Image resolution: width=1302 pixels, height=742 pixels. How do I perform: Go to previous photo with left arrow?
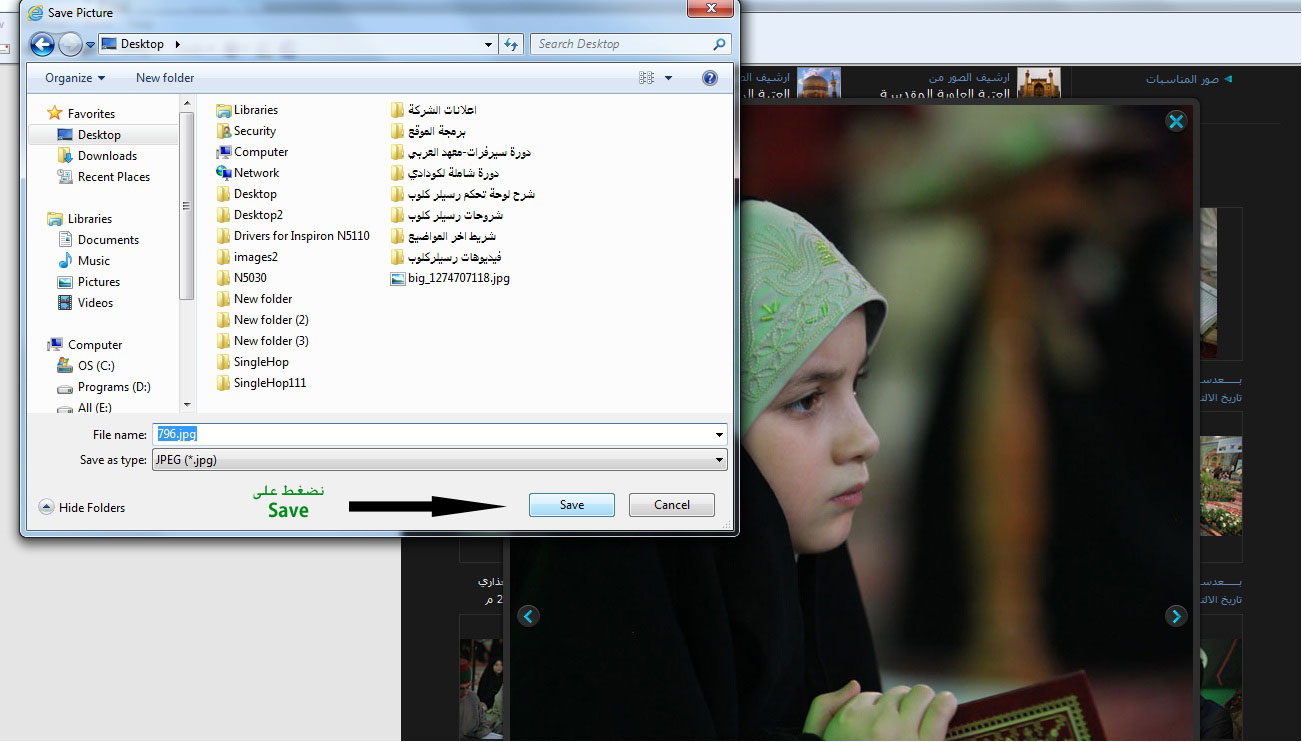pos(528,616)
